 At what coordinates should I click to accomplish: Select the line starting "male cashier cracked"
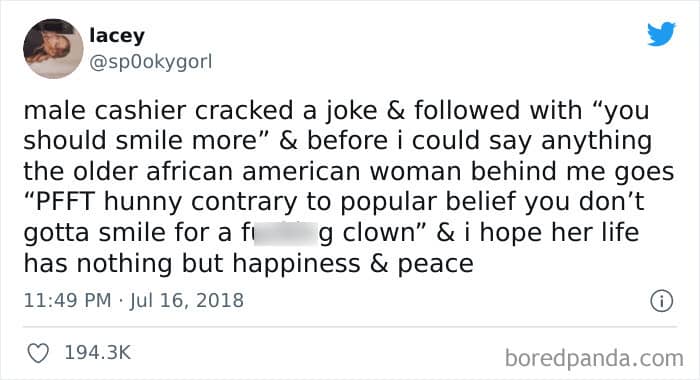(x=336, y=110)
